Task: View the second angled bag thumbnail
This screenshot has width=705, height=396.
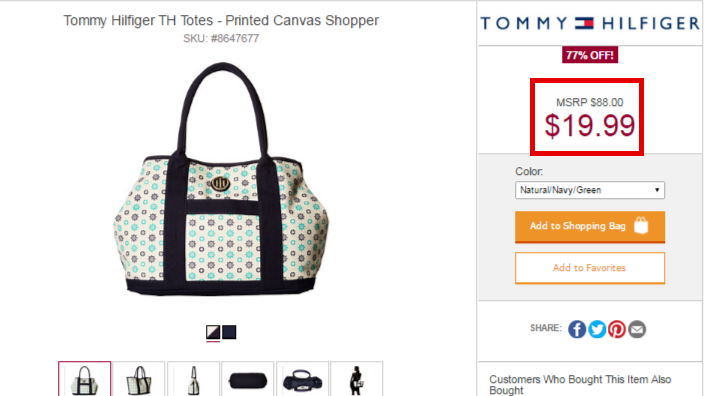Action: (139, 379)
